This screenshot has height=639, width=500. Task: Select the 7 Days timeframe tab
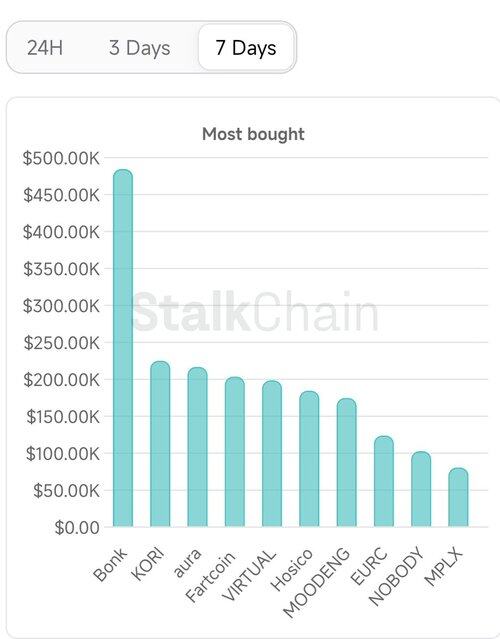pyautogui.click(x=246, y=48)
